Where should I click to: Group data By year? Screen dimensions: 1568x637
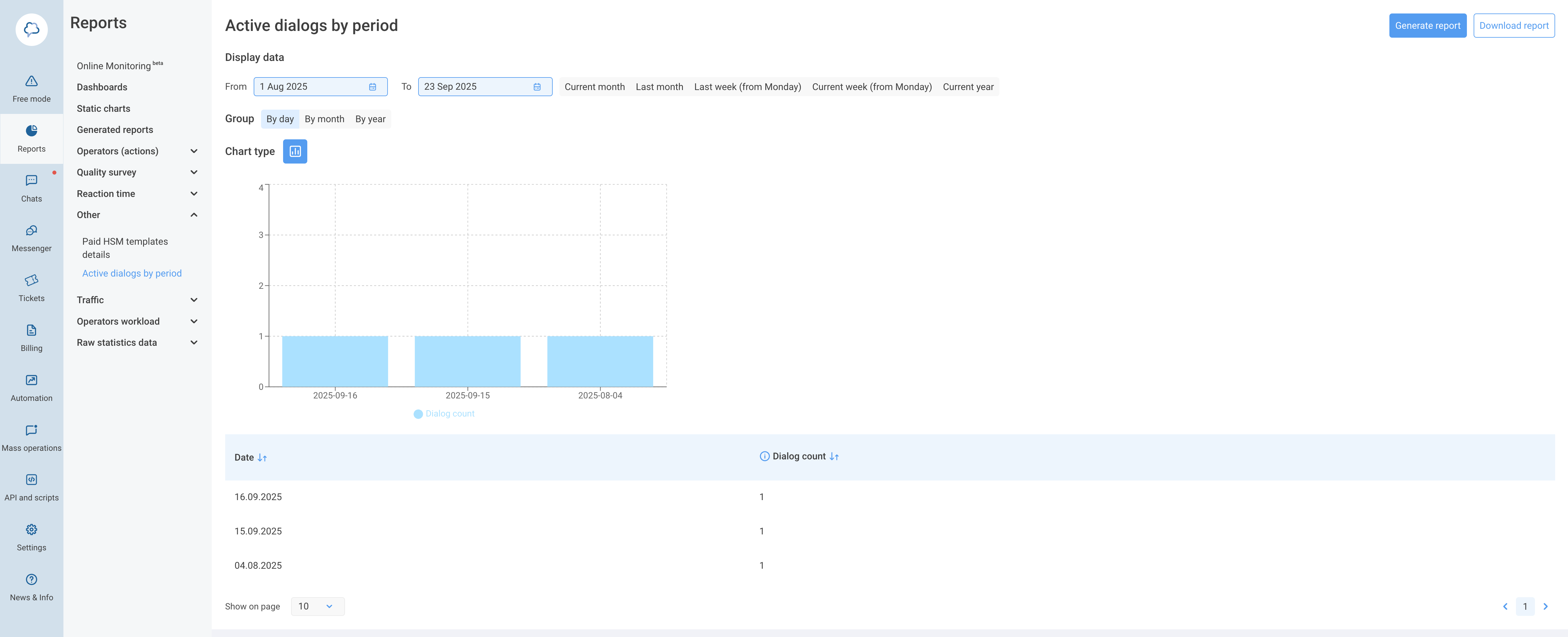[370, 119]
